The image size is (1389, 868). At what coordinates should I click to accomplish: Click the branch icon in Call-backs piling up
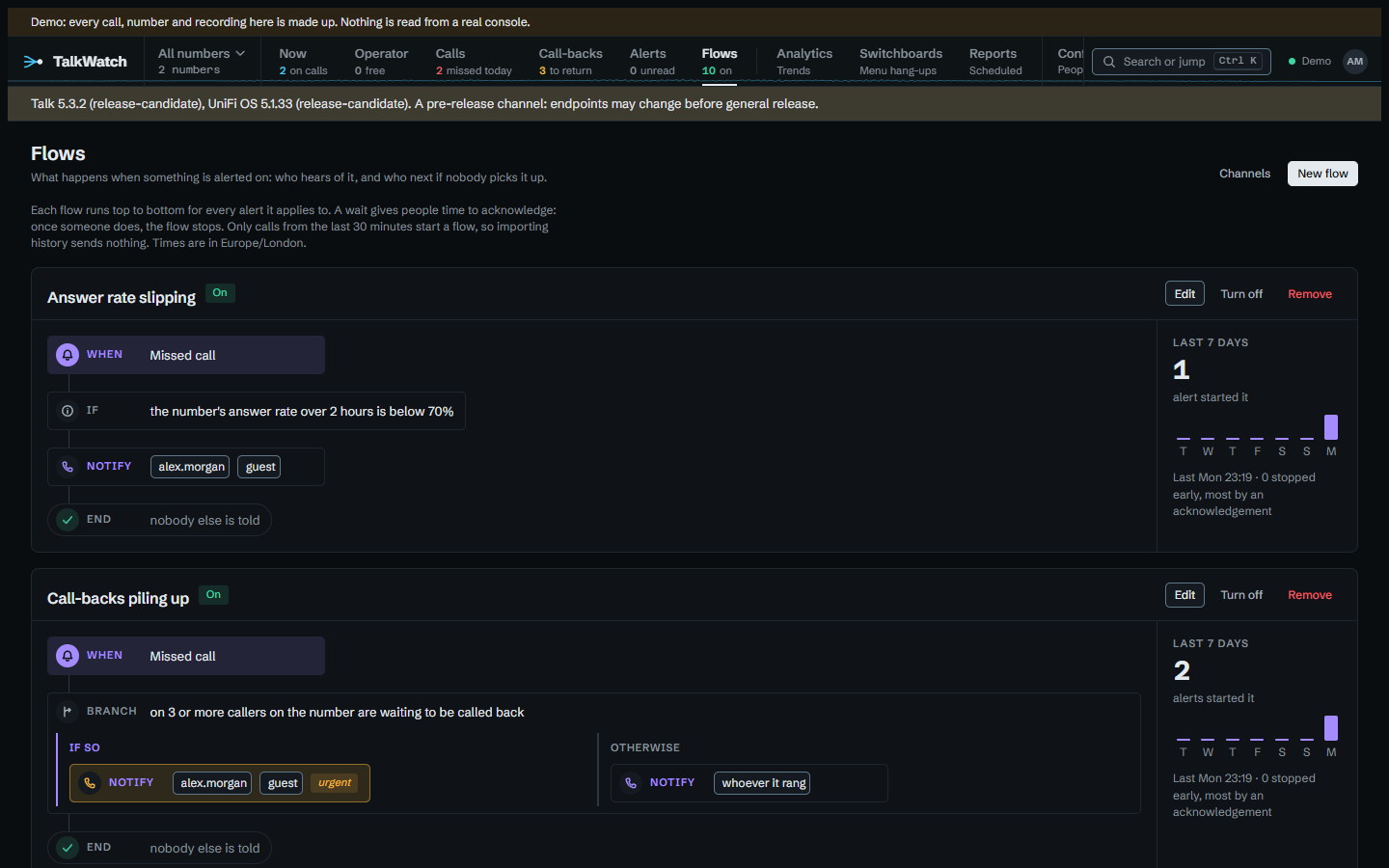tap(68, 712)
